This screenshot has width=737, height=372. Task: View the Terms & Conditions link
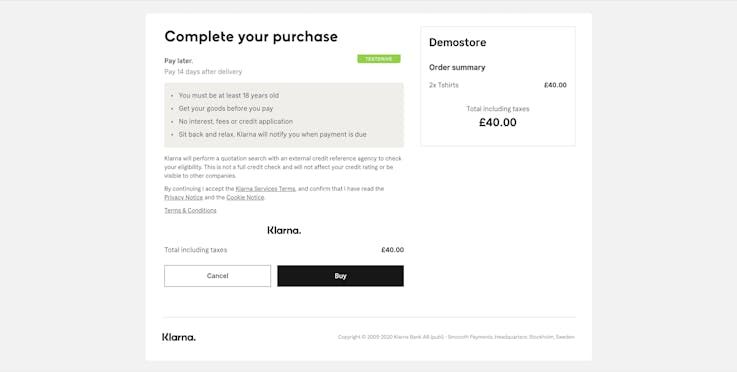190,210
